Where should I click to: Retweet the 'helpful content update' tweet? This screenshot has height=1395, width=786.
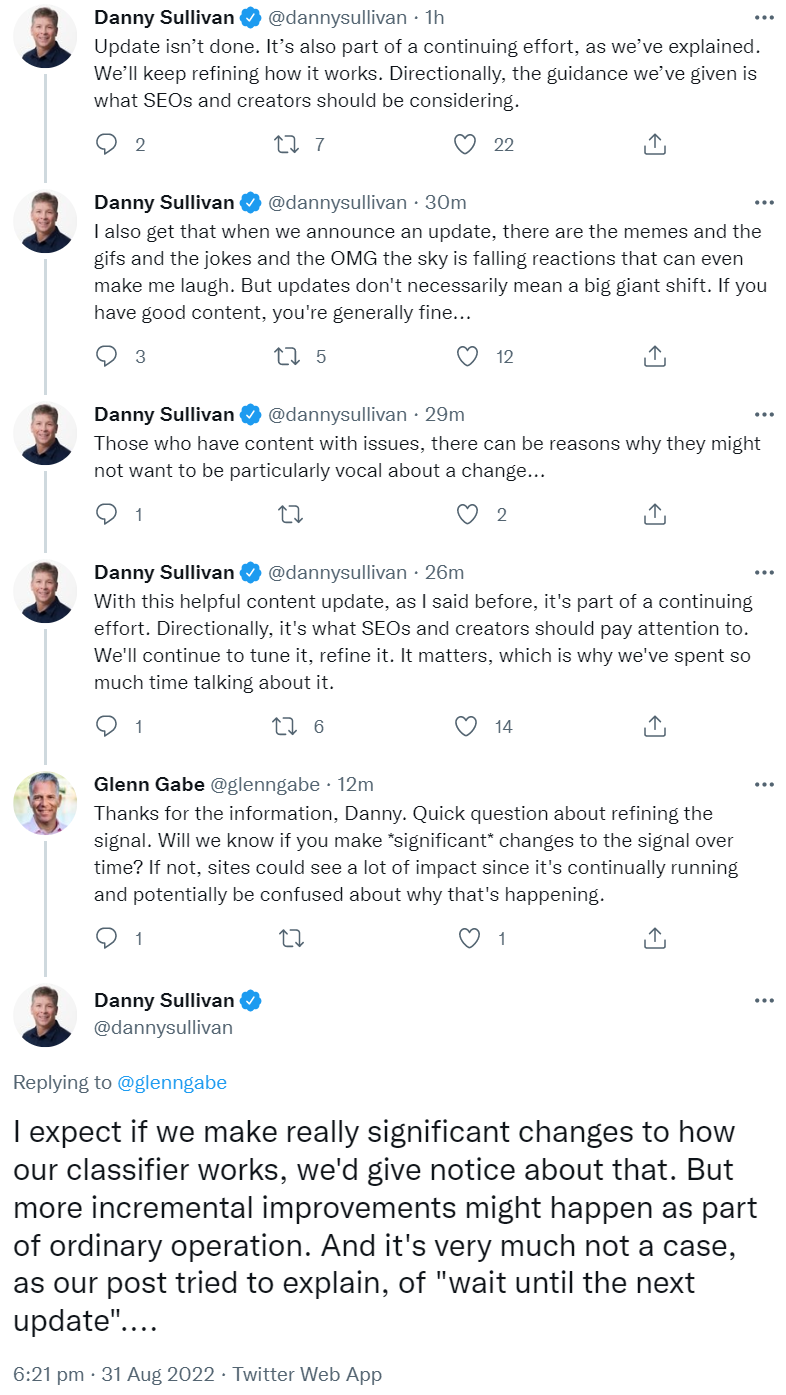(286, 727)
